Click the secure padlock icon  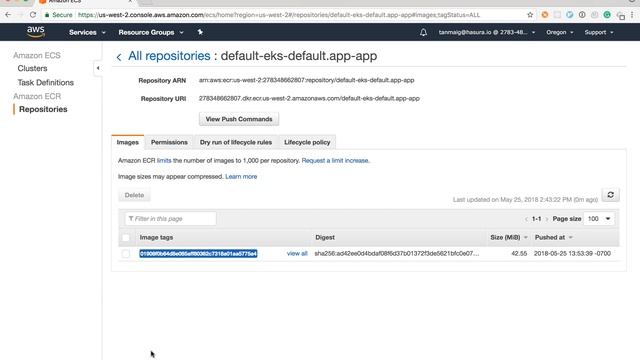pos(47,15)
